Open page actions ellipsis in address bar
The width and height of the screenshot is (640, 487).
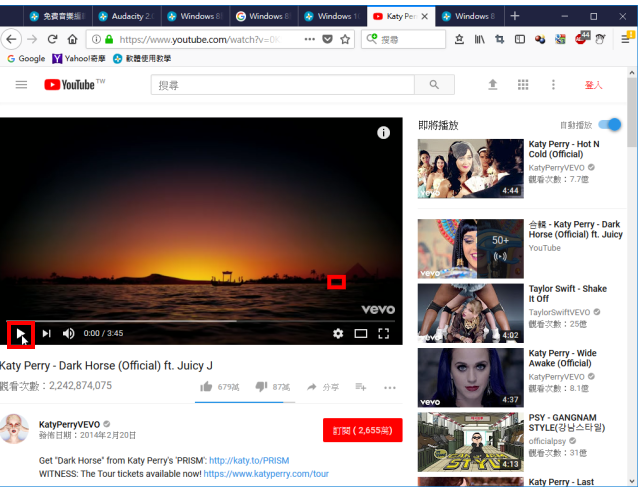[x=310, y=39]
